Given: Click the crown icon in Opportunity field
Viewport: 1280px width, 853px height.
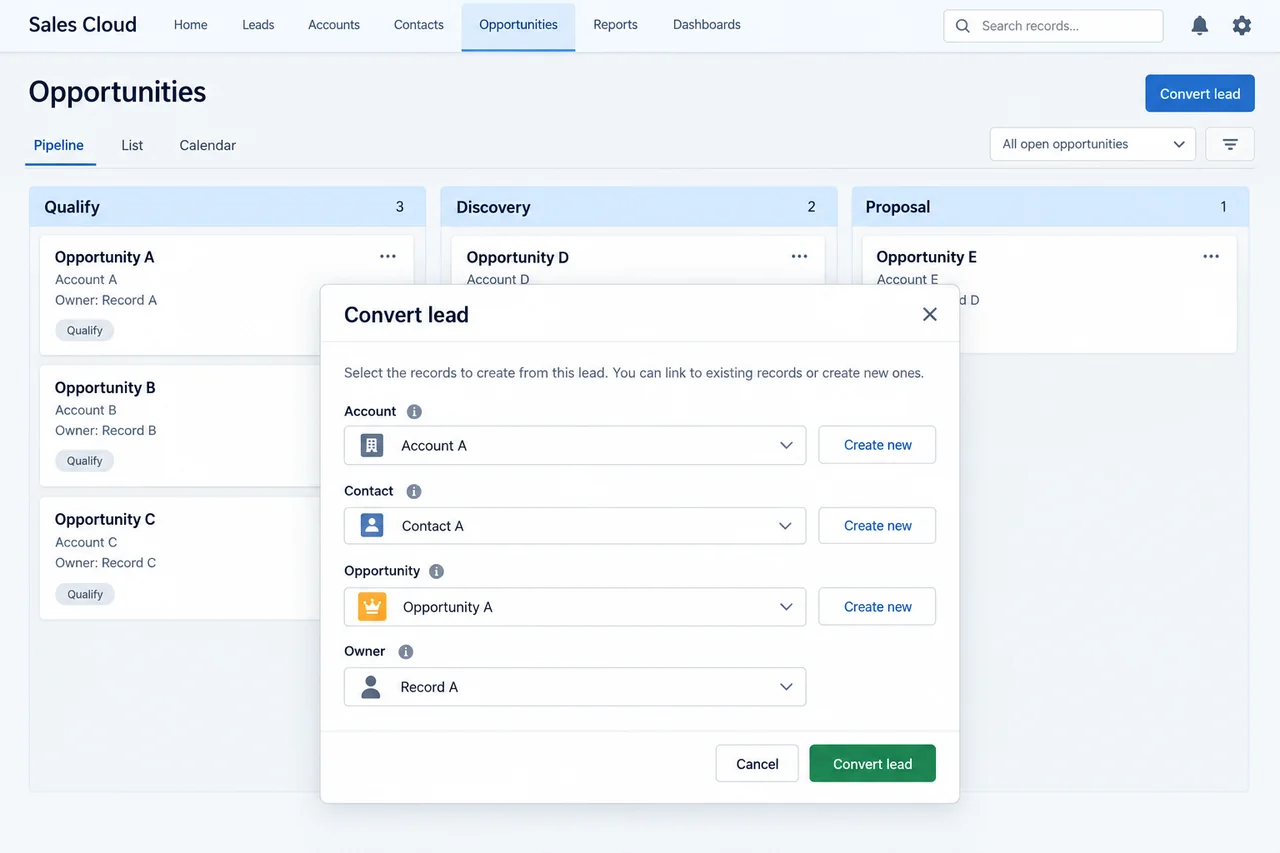Looking at the screenshot, I should 372,606.
